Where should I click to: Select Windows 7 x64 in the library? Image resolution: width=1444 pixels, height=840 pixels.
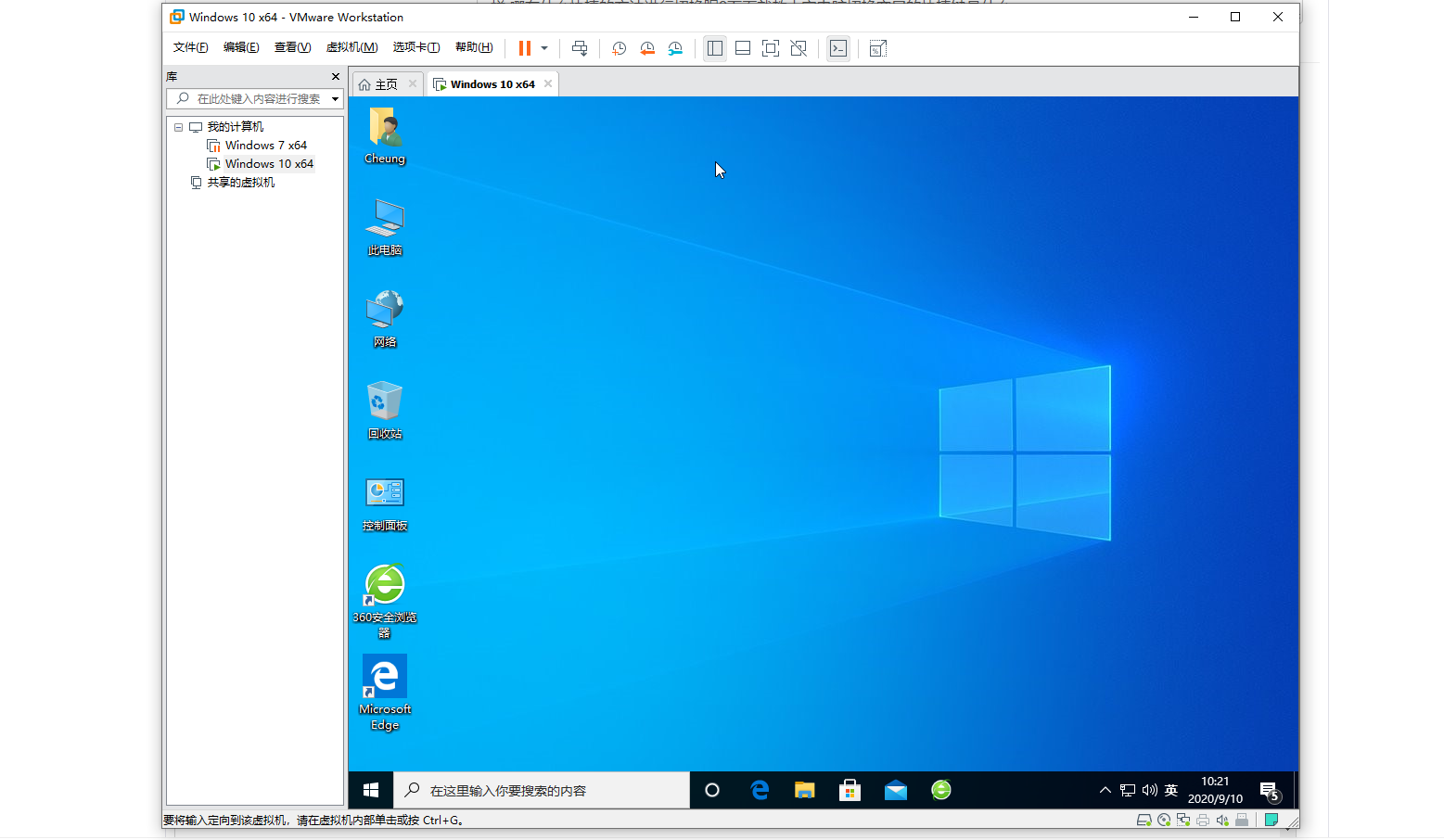265,146
